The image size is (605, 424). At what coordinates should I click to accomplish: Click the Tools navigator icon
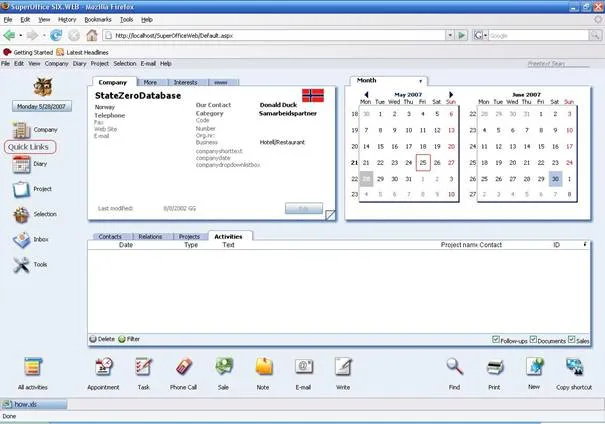click(22, 265)
